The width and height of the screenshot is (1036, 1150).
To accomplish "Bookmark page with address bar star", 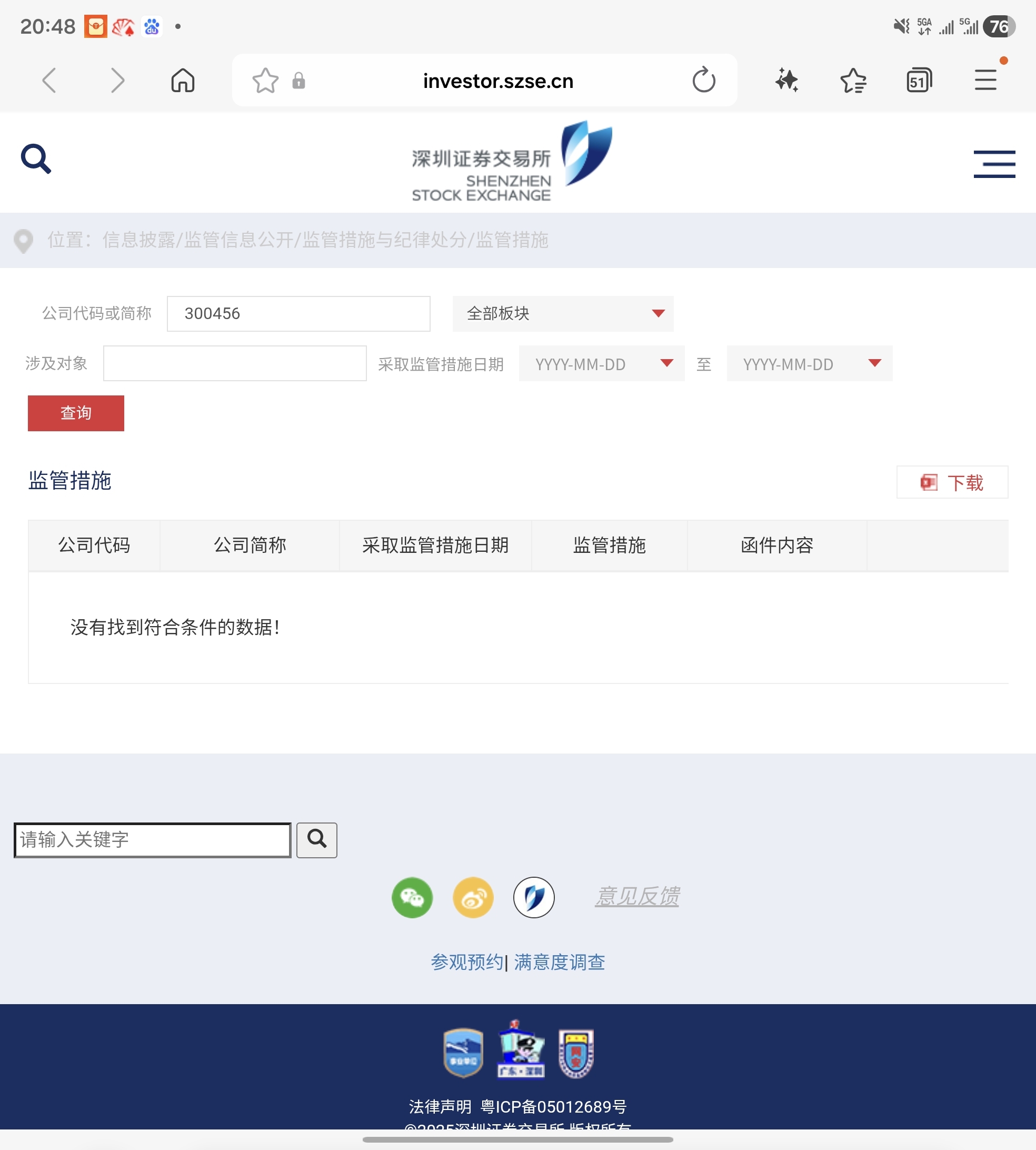I will 265,80.
